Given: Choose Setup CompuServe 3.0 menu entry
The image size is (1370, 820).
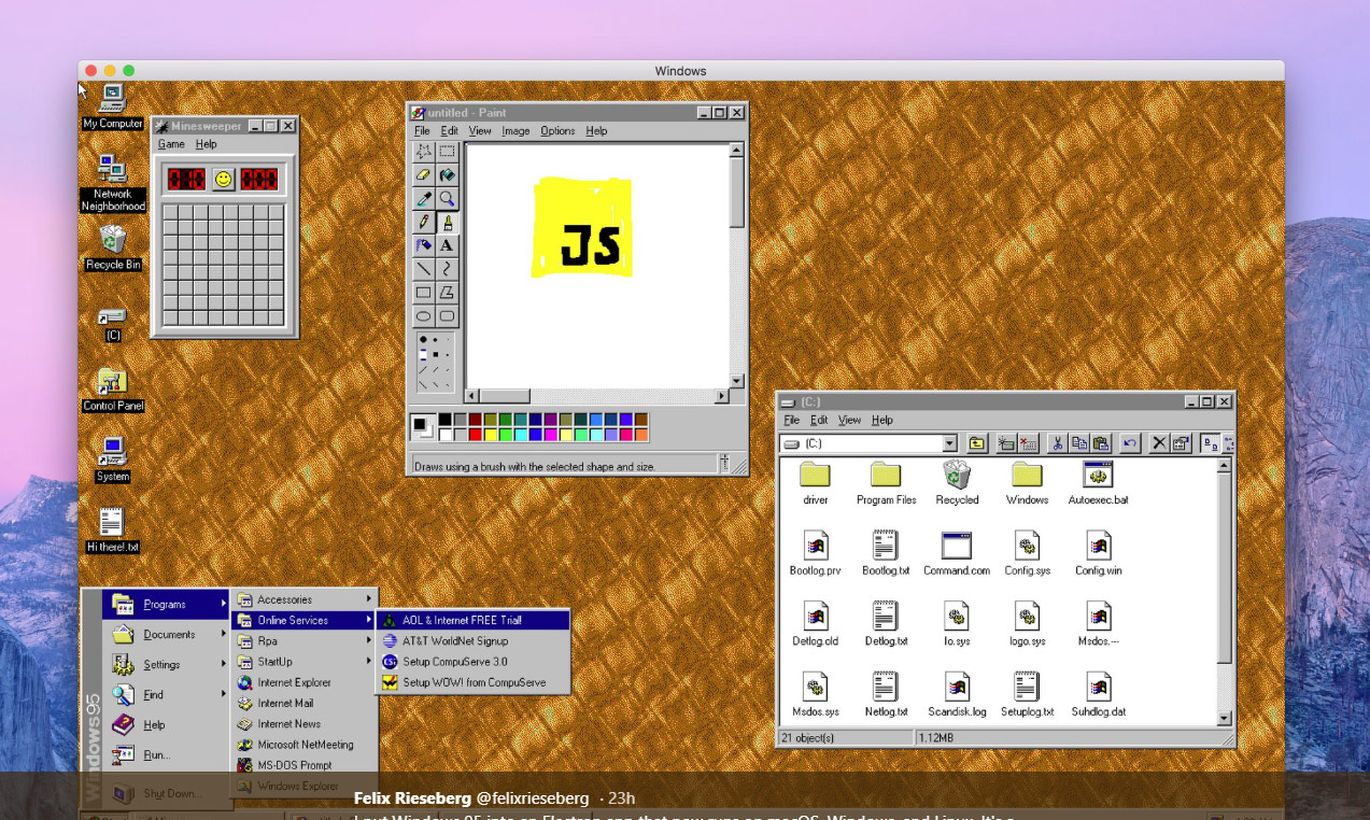Looking at the screenshot, I should tap(473, 662).
